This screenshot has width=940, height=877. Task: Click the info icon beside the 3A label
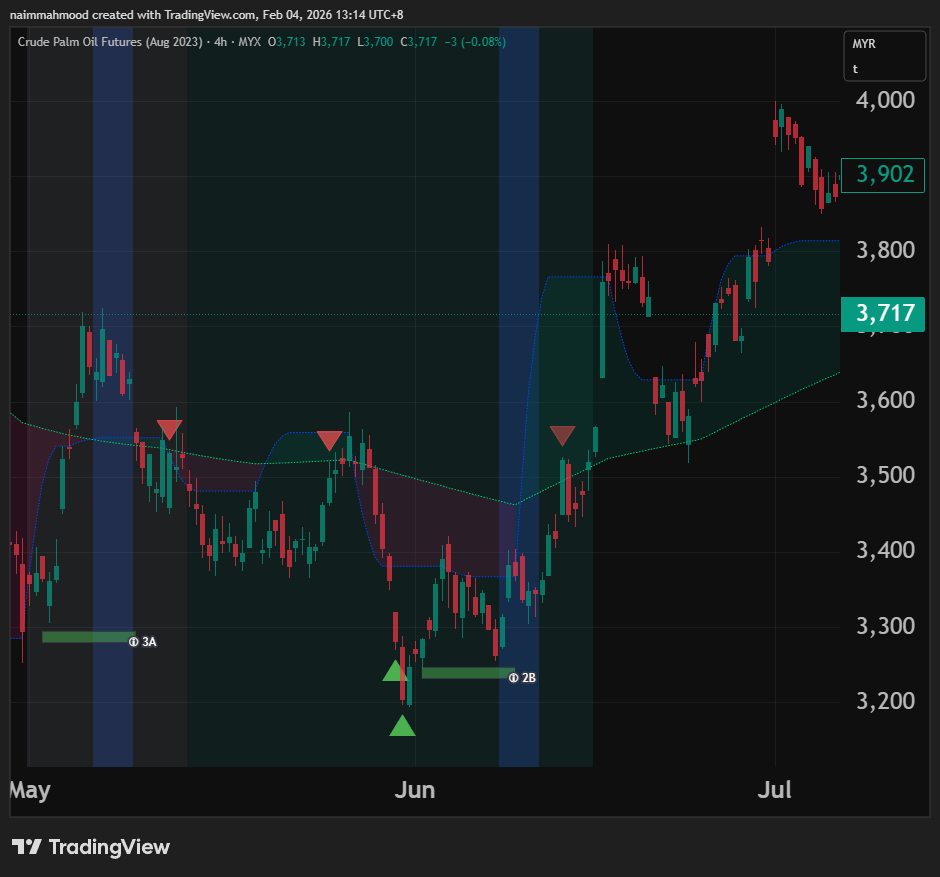pyautogui.click(x=133, y=642)
